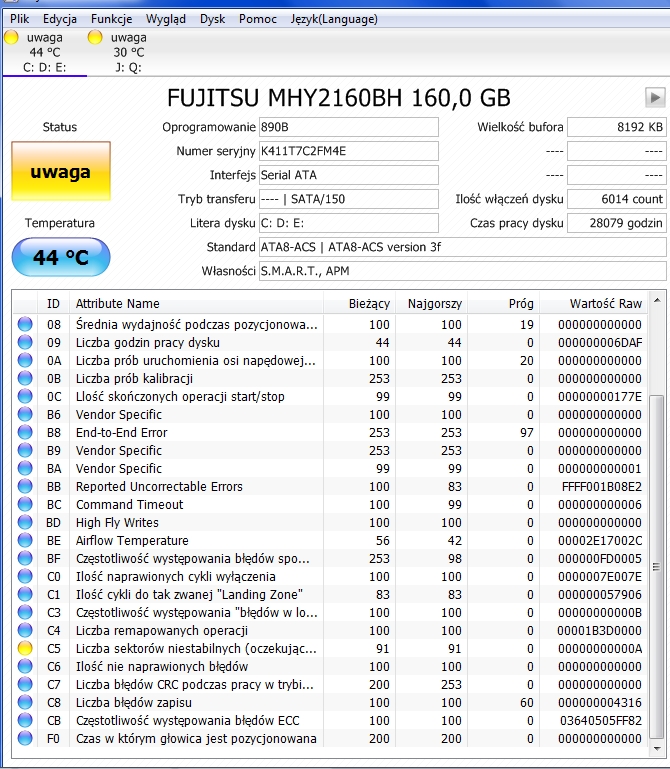Click raw value FFFF001B08E2
Viewport: 670px width, 769px height.
click(x=601, y=487)
